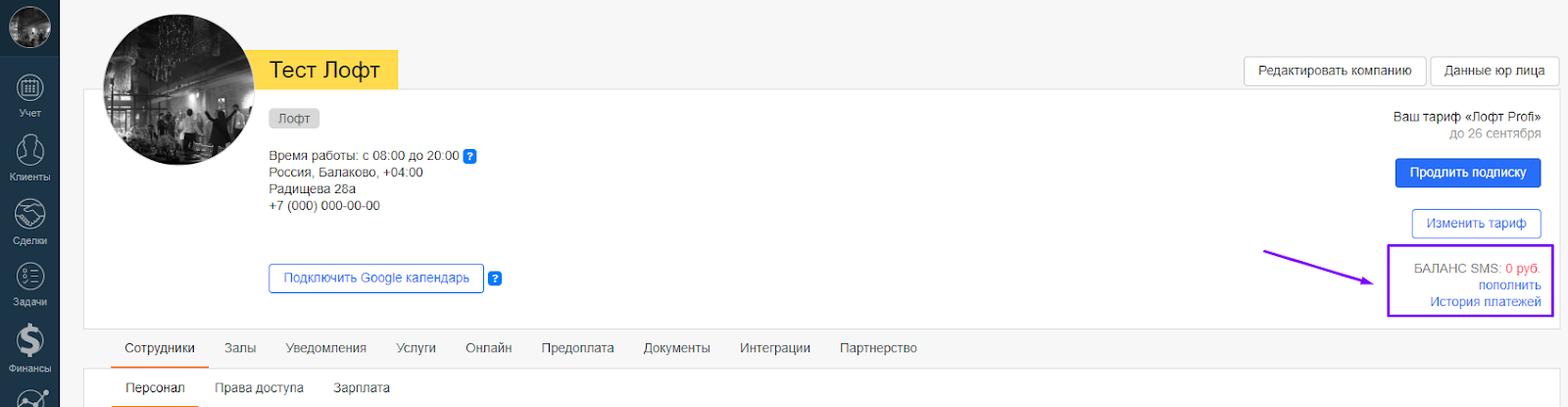1568x407 pixels.
Task: Open the Учет calendar sidebar icon
Action: click(29, 89)
